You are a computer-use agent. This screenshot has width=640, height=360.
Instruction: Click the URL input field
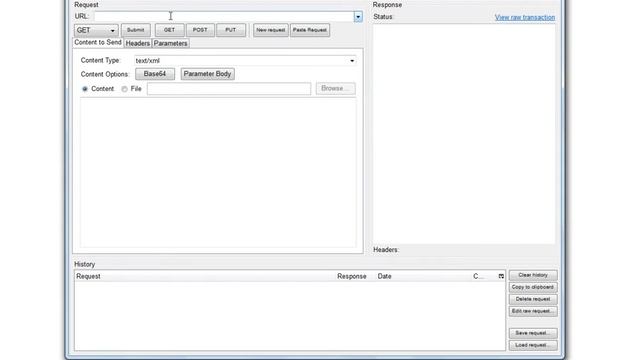(224, 16)
